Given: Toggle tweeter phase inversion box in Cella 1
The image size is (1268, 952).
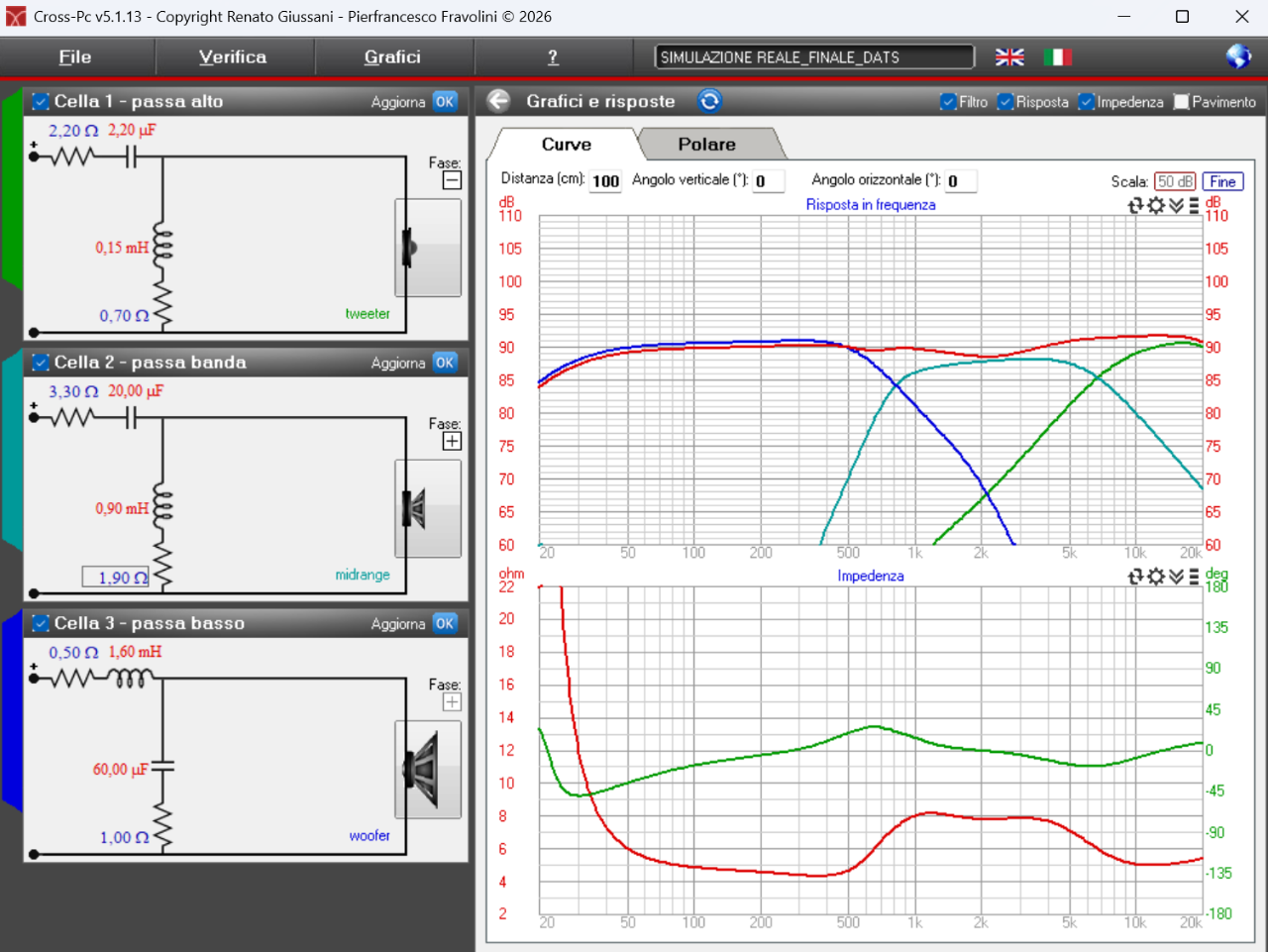Looking at the screenshot, I should point(452,180).
